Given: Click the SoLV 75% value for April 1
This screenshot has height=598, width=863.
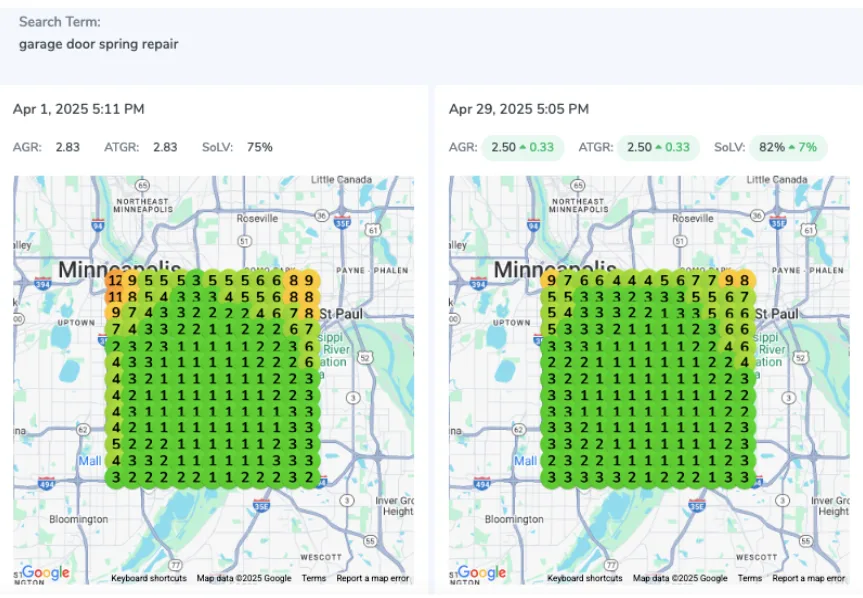Looking at the screenshot, I should [260, 147].
